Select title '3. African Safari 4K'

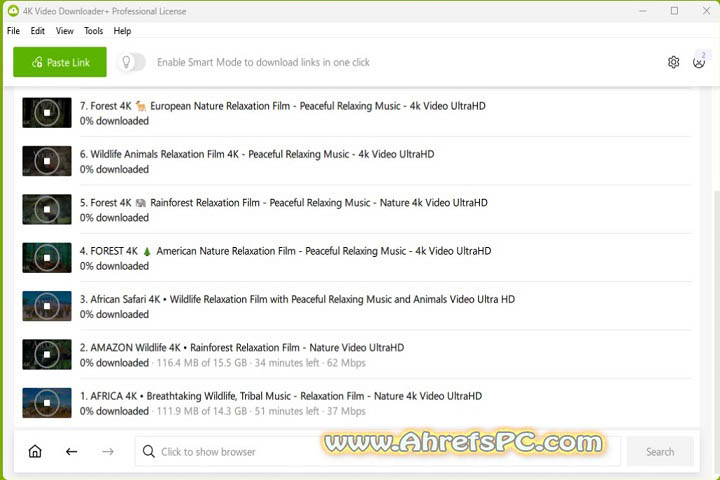click(297, 299)
